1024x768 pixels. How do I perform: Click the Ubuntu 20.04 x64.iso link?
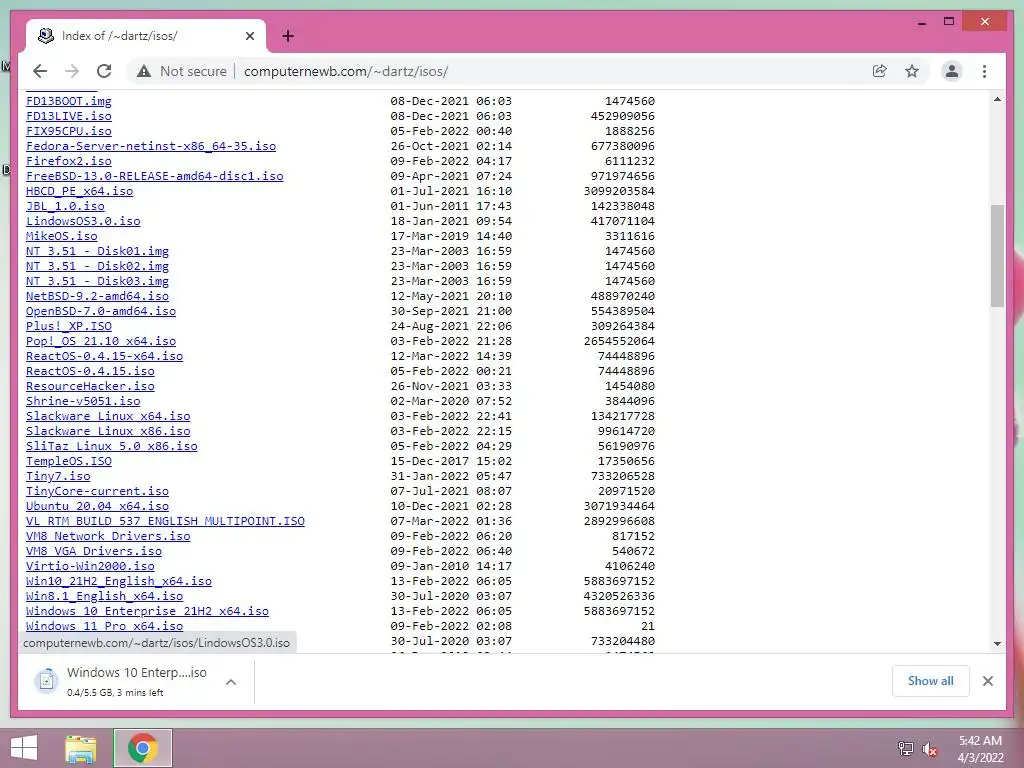pos(97,507)
